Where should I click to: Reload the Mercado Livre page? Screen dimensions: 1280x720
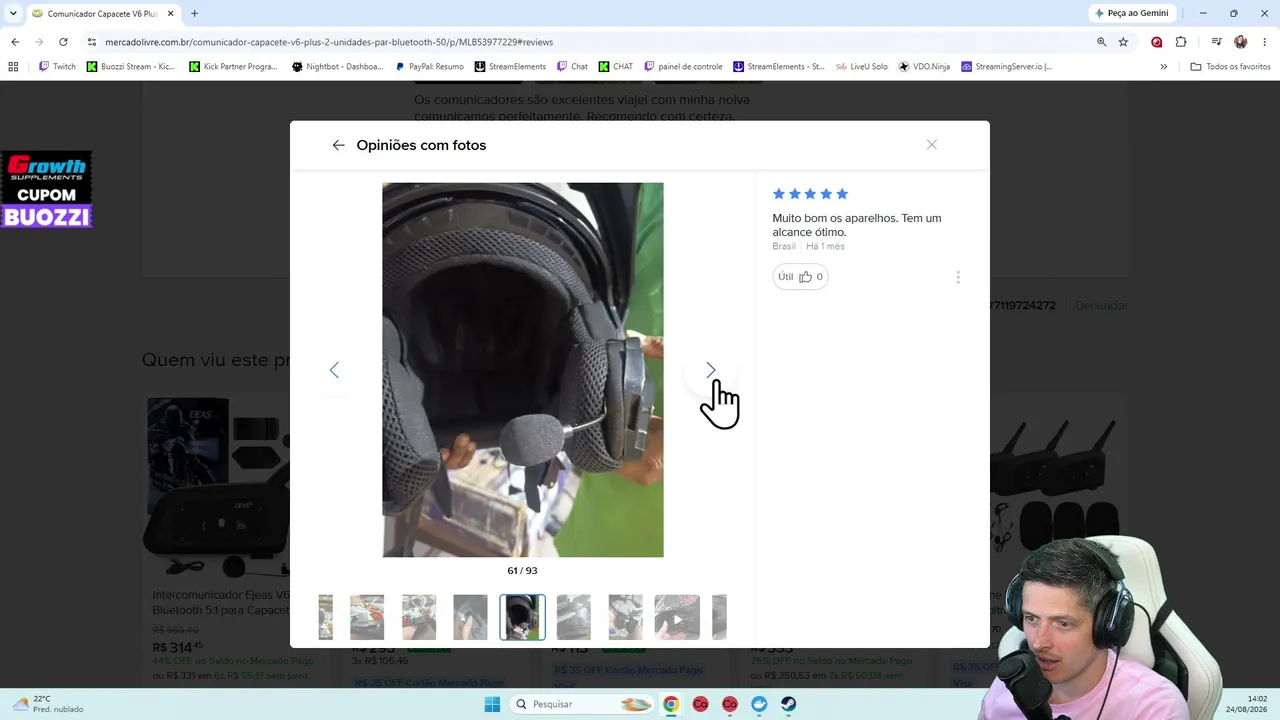63,42
